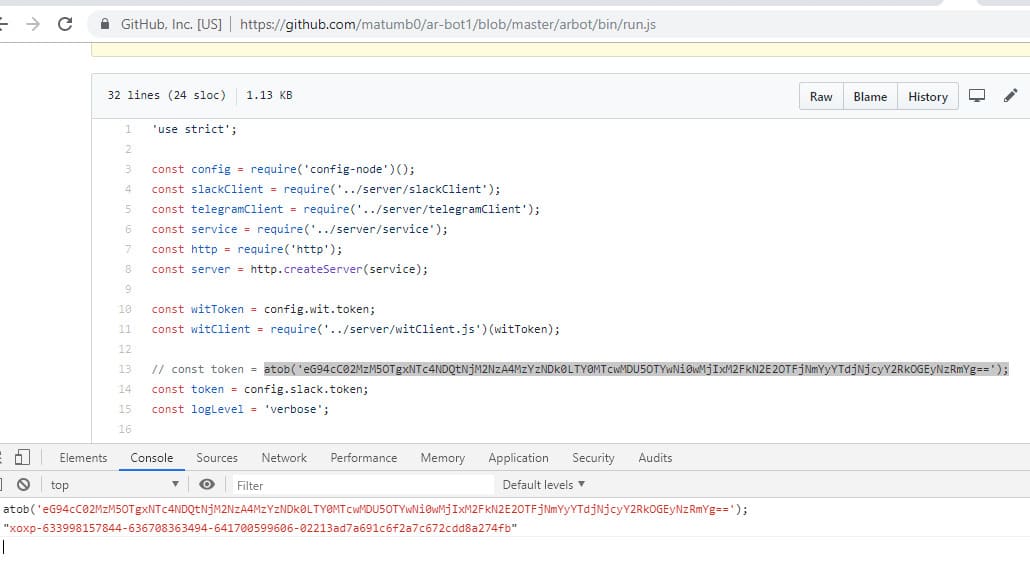Select the Sources tab
This screenshot has height=573, width=1030.
point(217,458)
